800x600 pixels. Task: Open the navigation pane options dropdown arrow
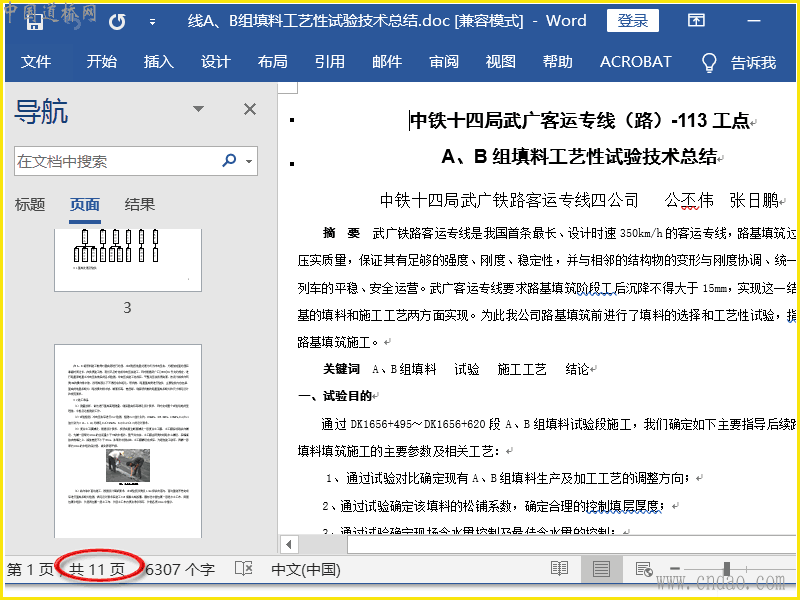click(x=198, y=109)
